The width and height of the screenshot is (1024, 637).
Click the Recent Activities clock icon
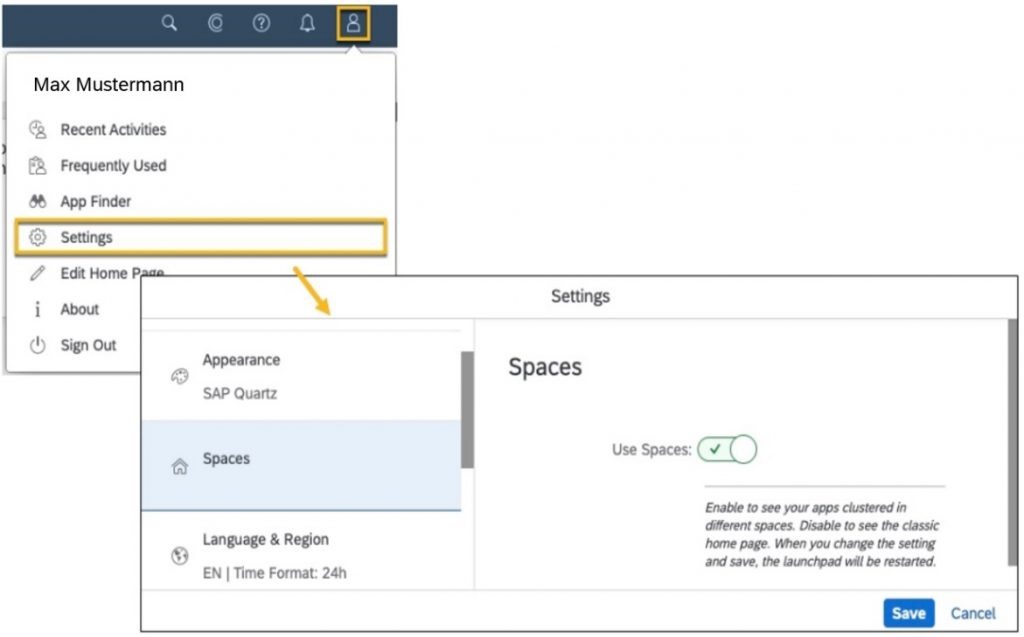[x=38, y=130]
